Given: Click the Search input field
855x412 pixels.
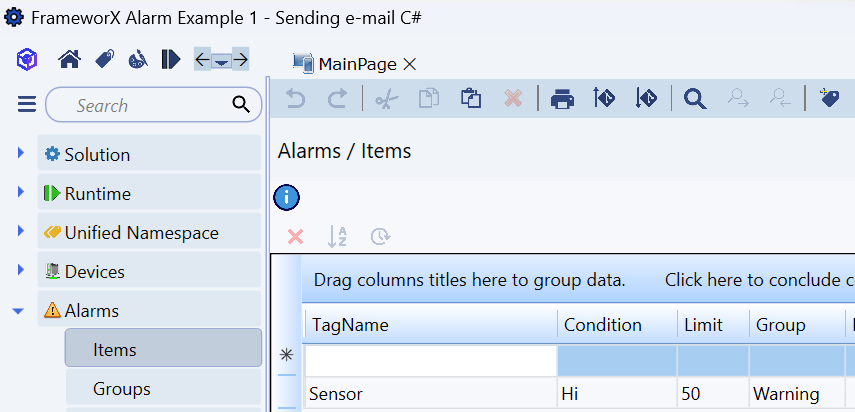Looking at the screenshot, I should pyautogui.click(x=140, y=105).
